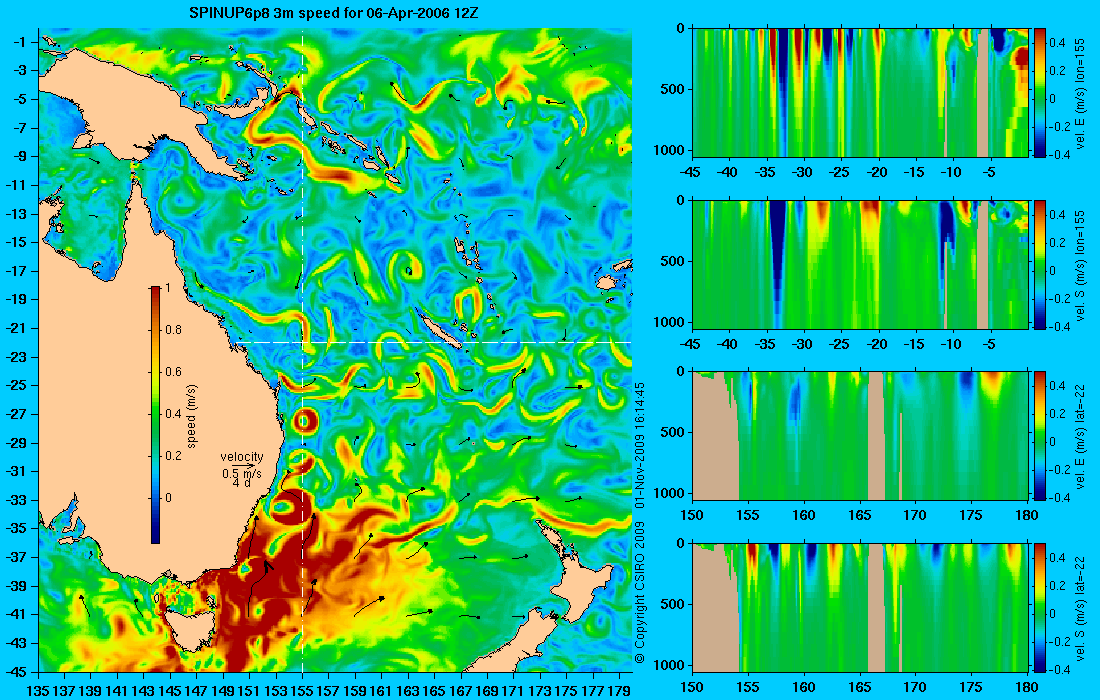The height and width of the screenshot is (700, 1100).
Task: Click the main map speed colorbar
Action: [155, 415]
